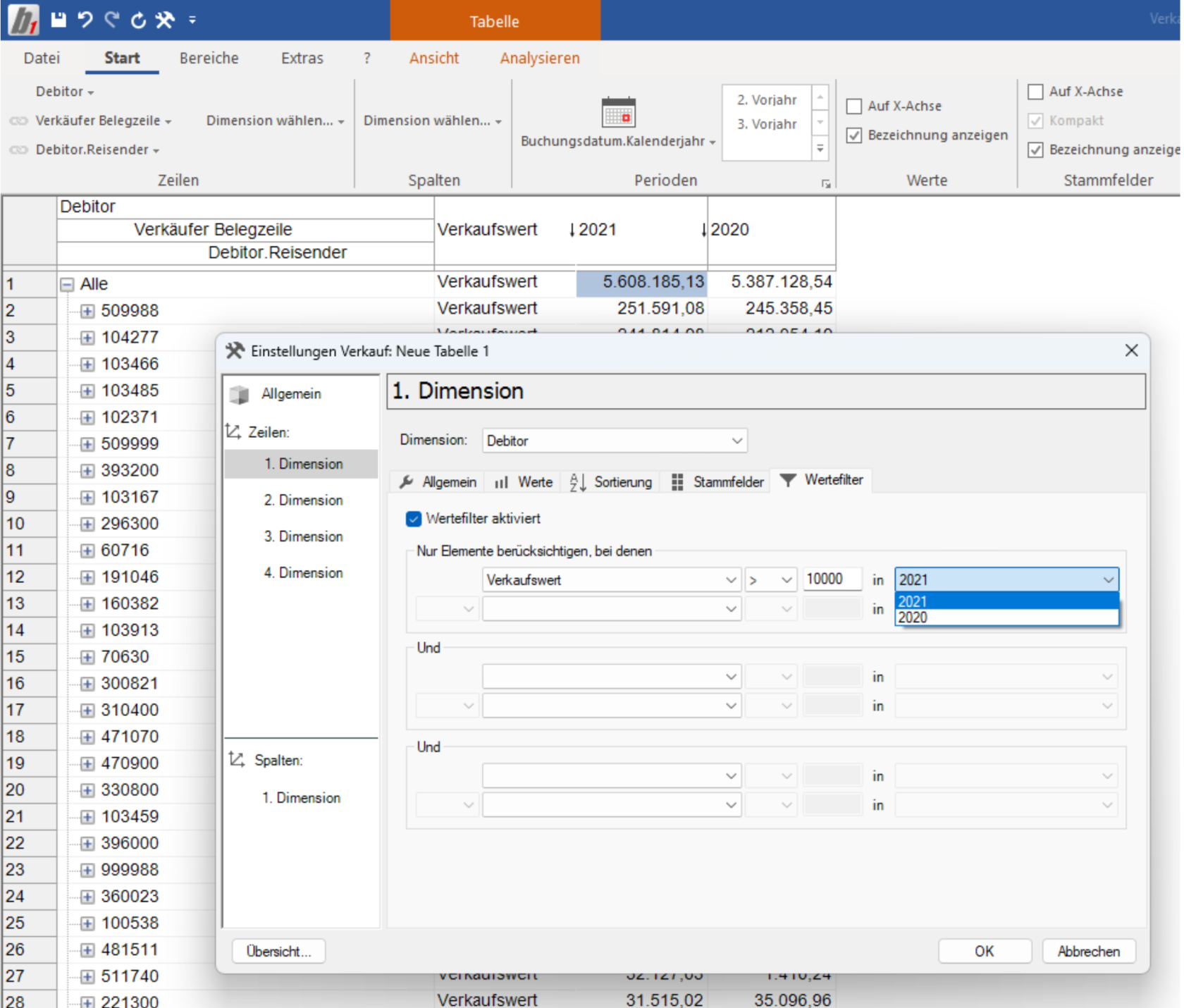
Task: Click the Refresh circular arrow icon
Action: 138,20
